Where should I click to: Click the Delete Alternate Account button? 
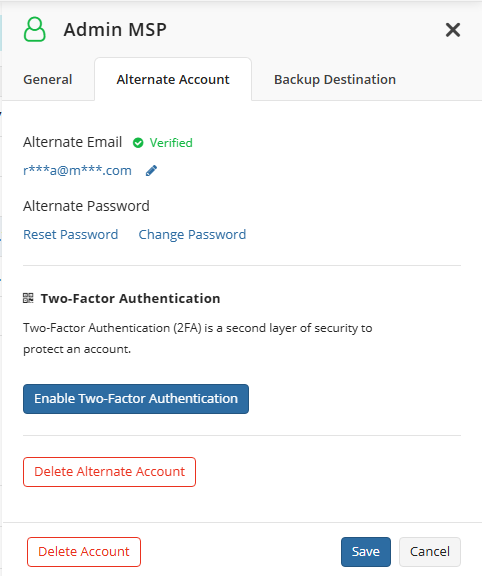click(109, 472)
